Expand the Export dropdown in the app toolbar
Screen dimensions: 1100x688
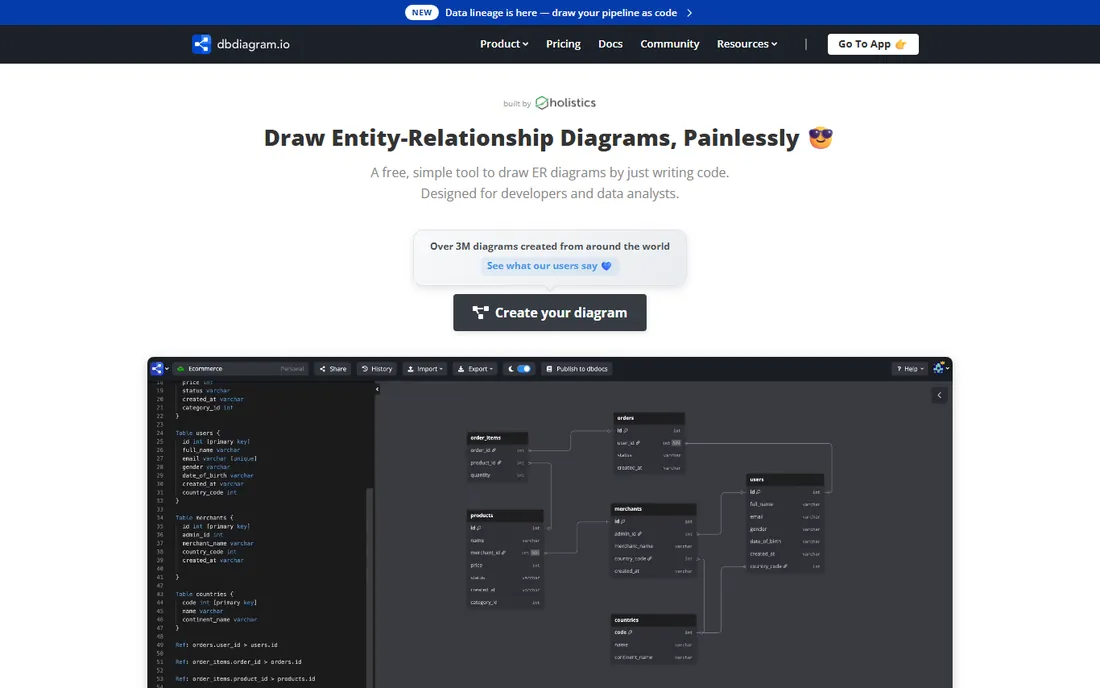(x=475, y=369)
